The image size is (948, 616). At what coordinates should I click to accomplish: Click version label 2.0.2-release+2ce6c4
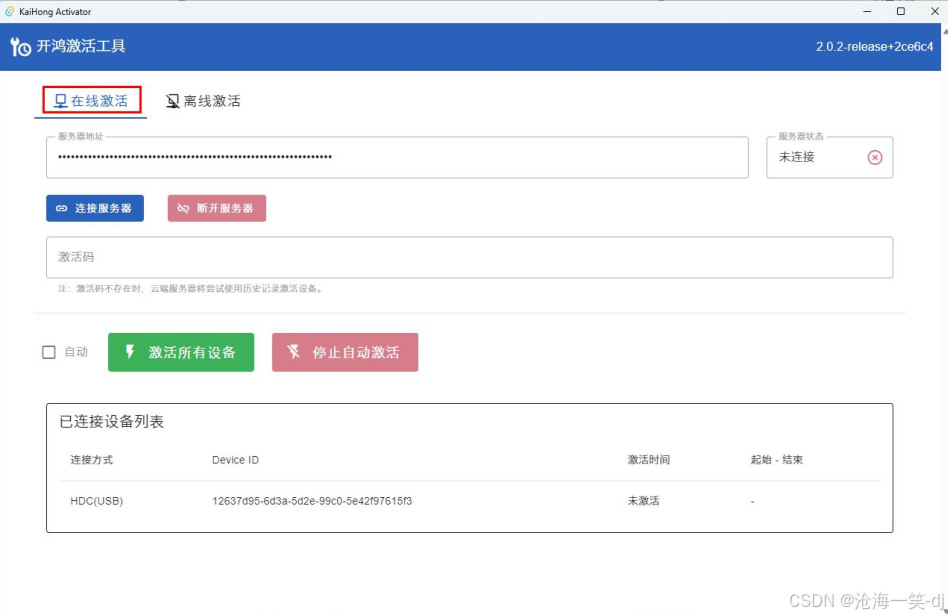pos(874,47)
